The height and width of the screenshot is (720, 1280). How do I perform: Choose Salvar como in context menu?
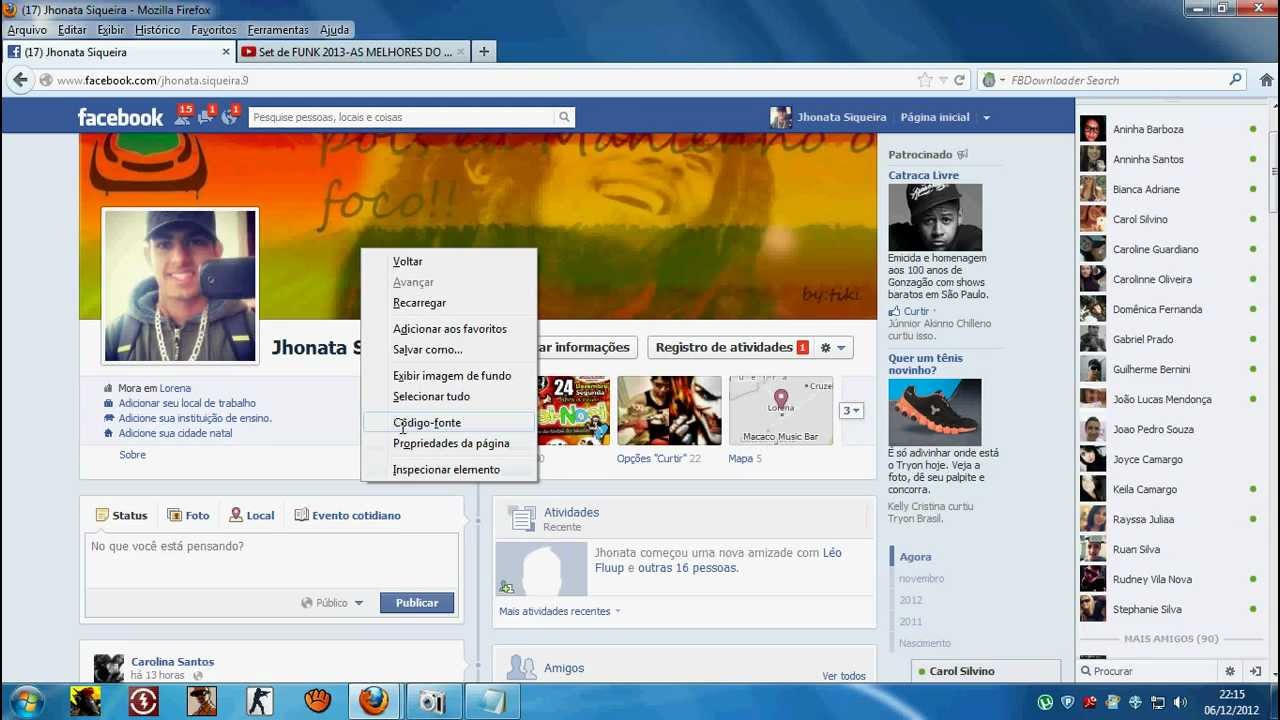click(x=449, y=350)
